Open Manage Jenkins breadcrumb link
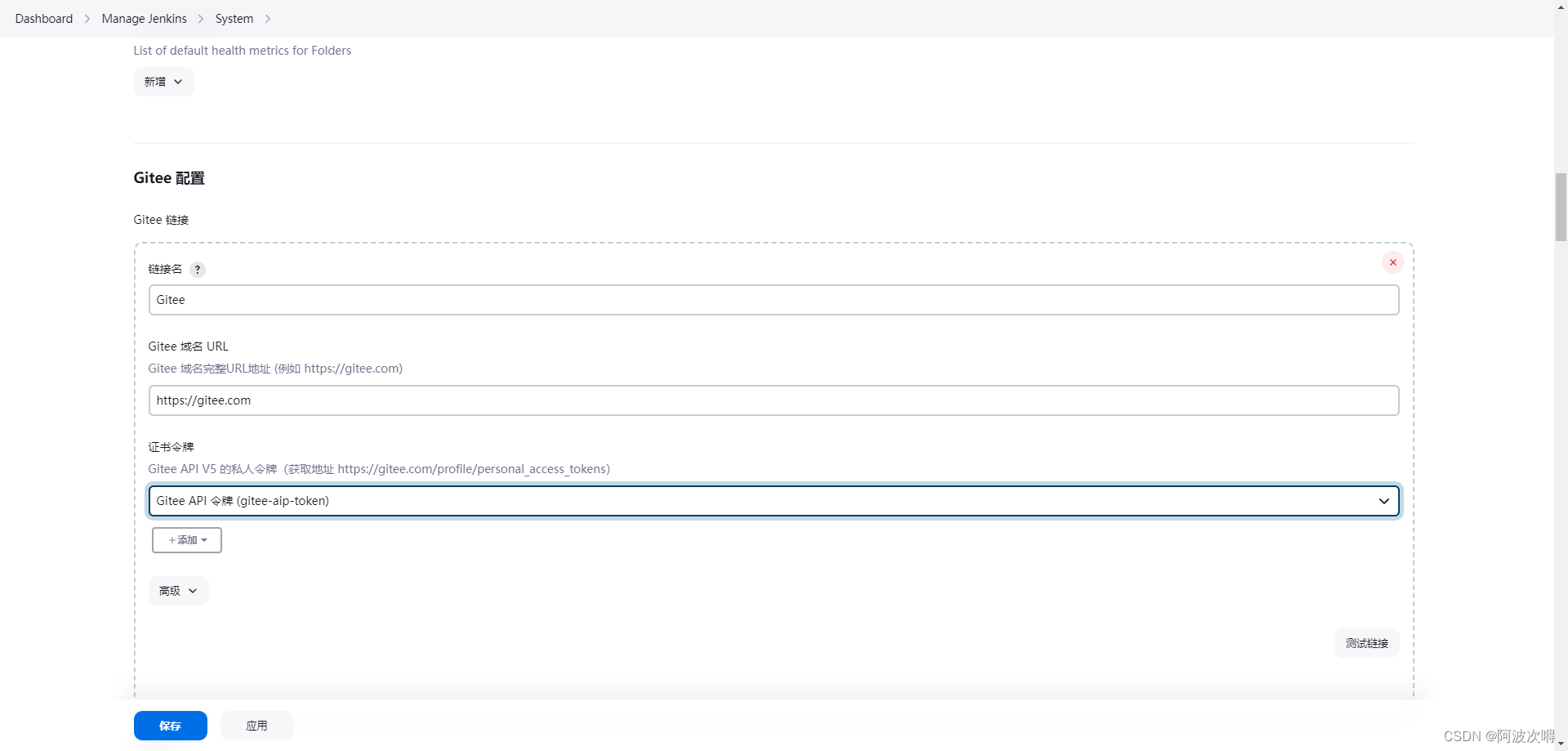Viewport: 1568px width, 751px height. click(x=144, y=19)
